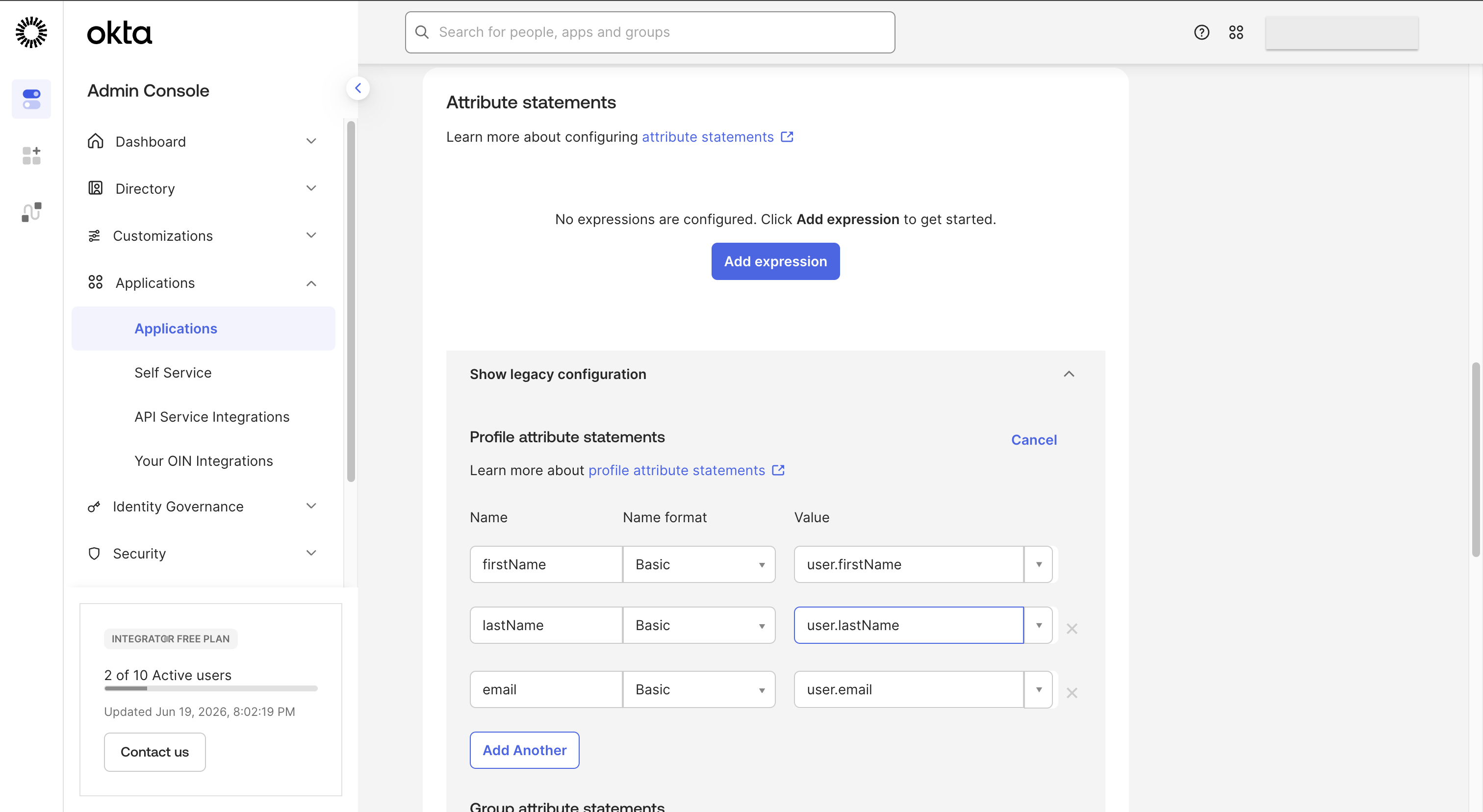This screenshot has height=812, width=1483.
Task: Open Name format dropdown for firstName row
Action: tap(699, 564)
